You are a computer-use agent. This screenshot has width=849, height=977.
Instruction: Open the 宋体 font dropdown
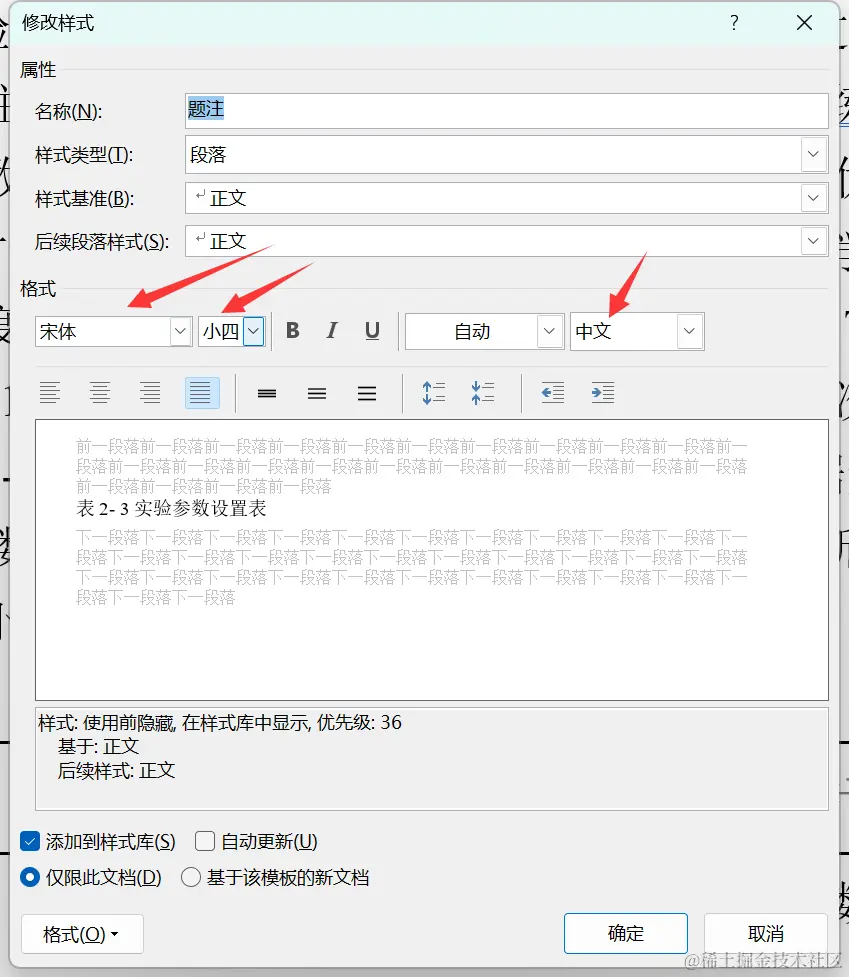[179, 331]
